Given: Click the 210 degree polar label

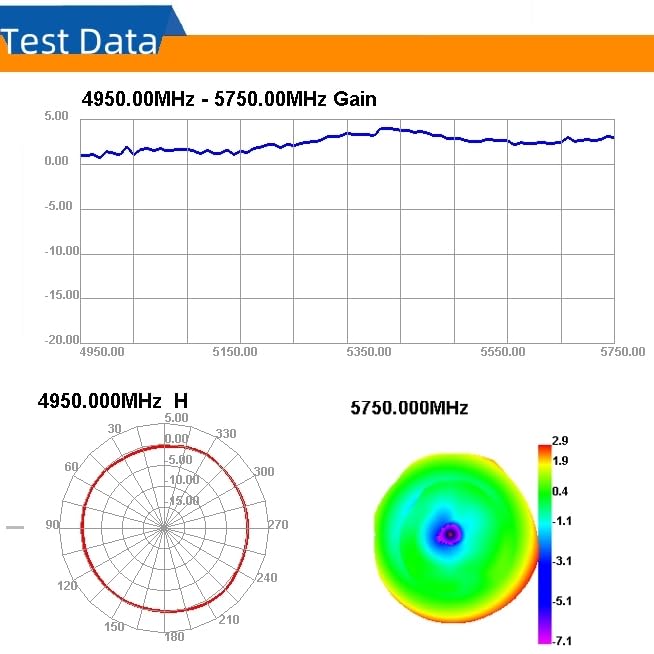Looking at the screenshot, I should click(229, 619).
